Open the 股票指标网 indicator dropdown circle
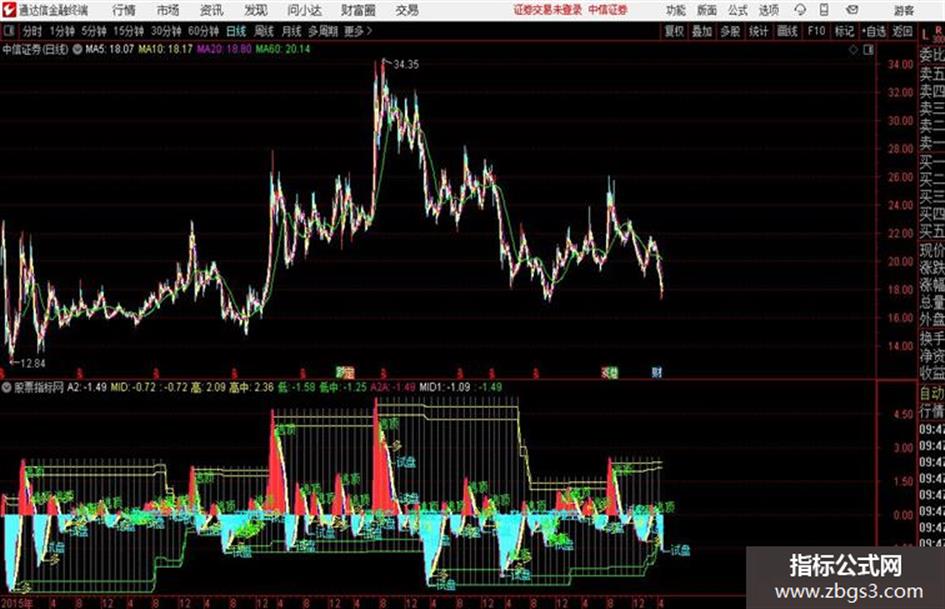The image size is (945, 609). point(7,387)
